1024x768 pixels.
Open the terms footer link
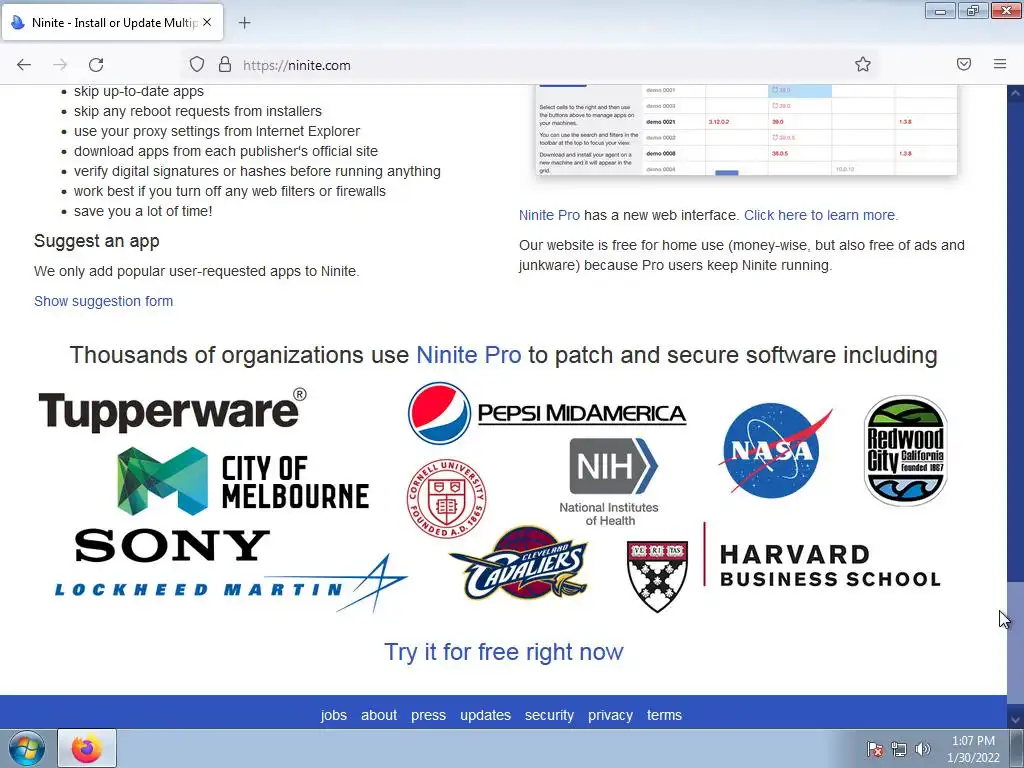[x=664, y=715]
